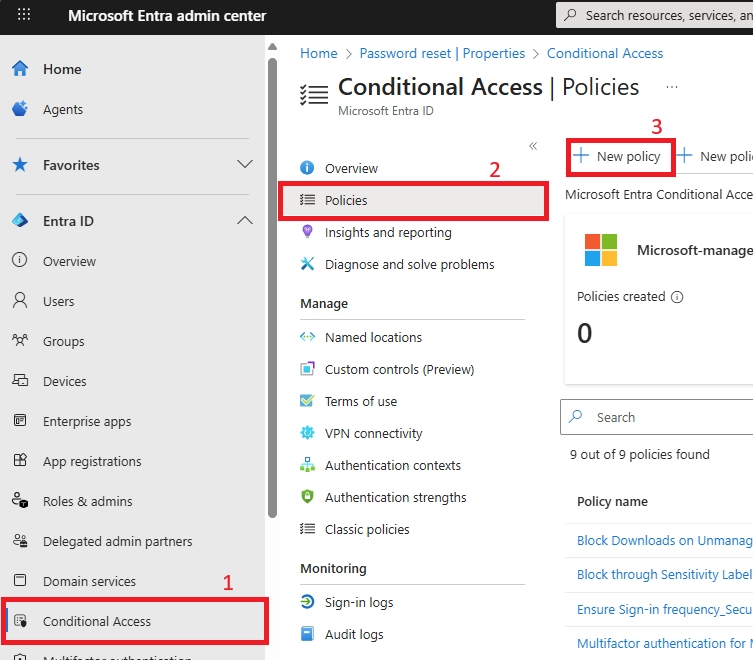Image resolution: width=753 pixels, height=660 pixels.
Task: Collapse the blade menu with double chevron
Action: pos(533,146)
